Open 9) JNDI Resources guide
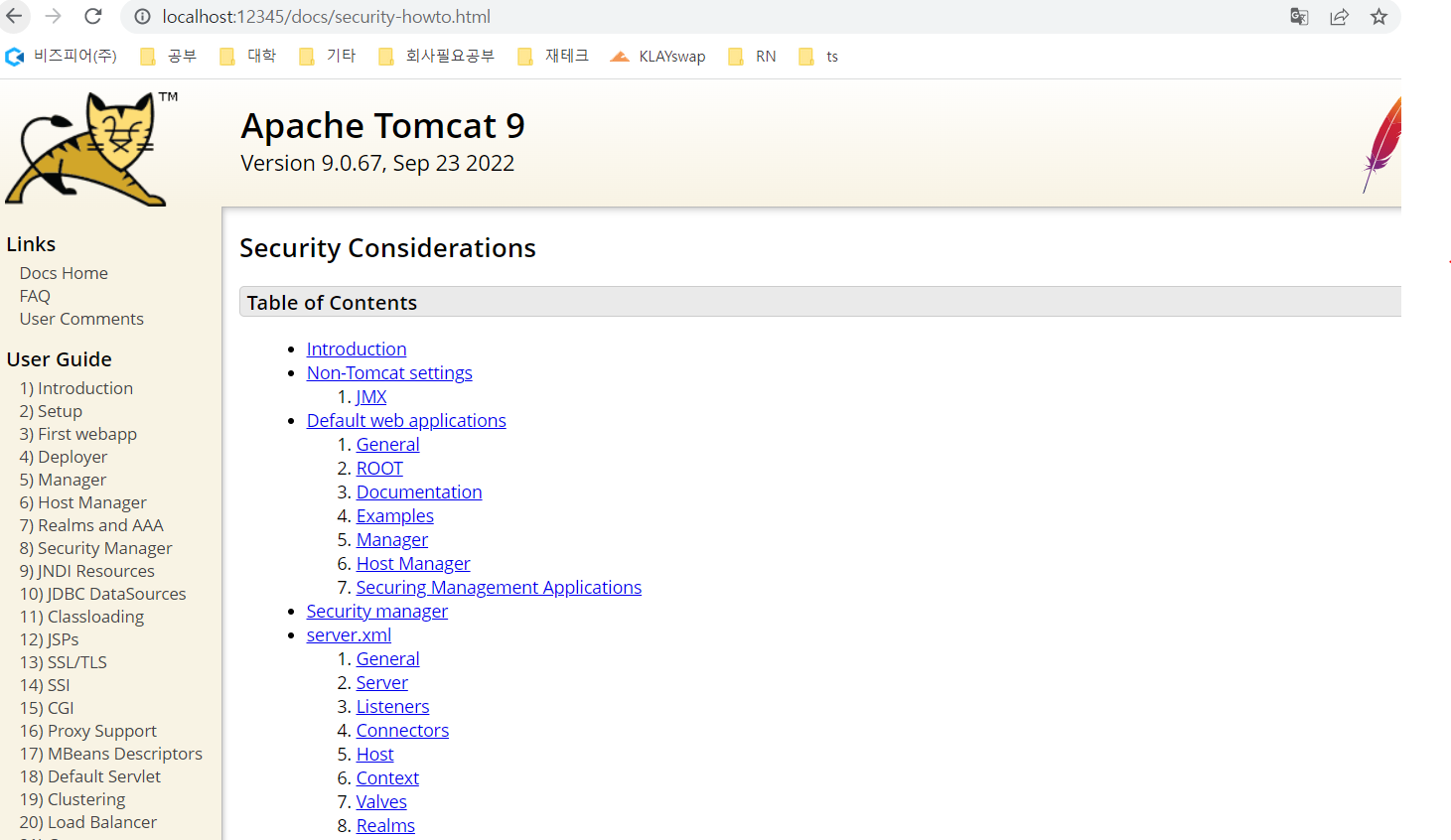This screenshot has height=840, width=1451. [87, 571]
